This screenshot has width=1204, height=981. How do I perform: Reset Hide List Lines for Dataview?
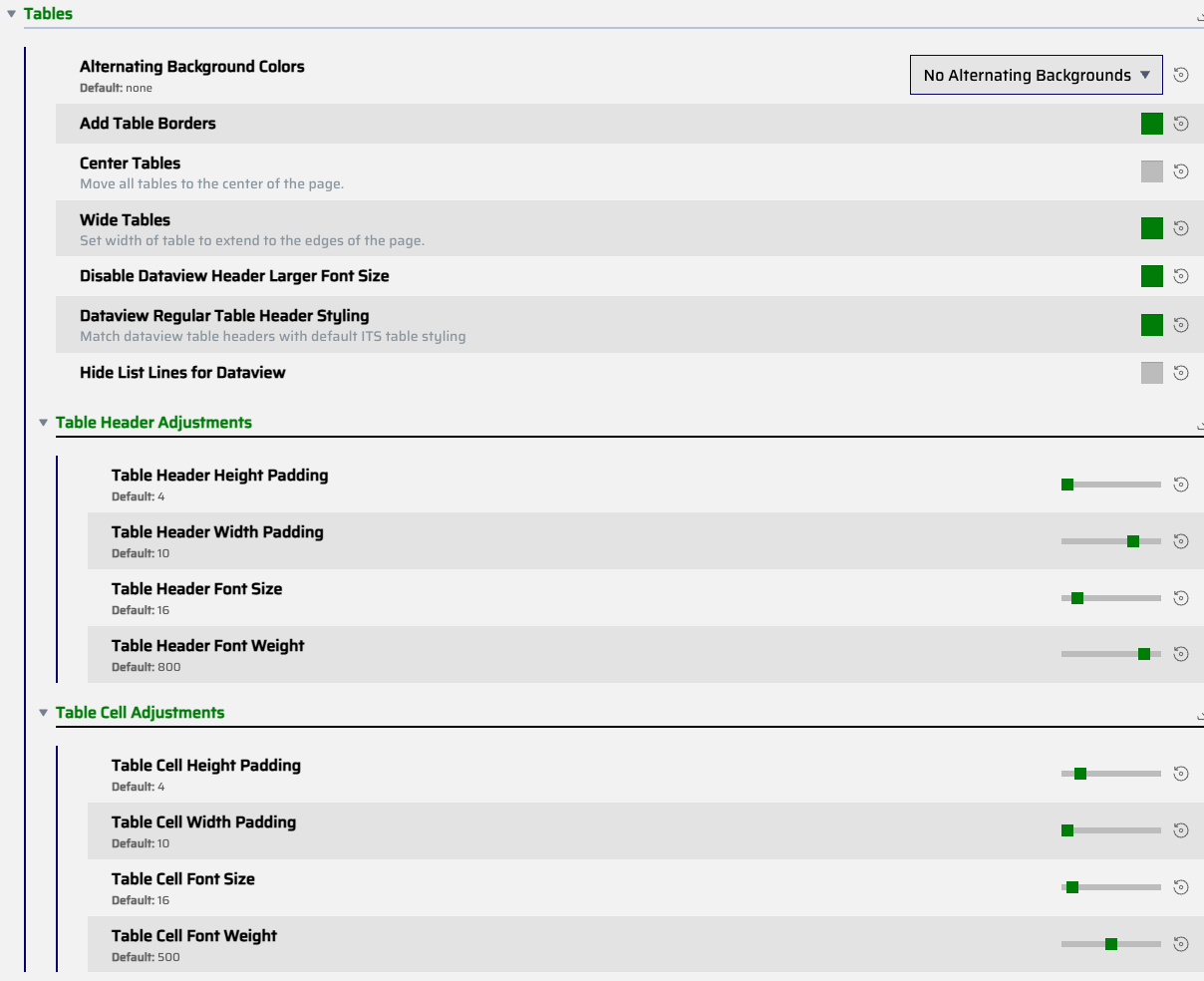click(x=1181, y=373)
